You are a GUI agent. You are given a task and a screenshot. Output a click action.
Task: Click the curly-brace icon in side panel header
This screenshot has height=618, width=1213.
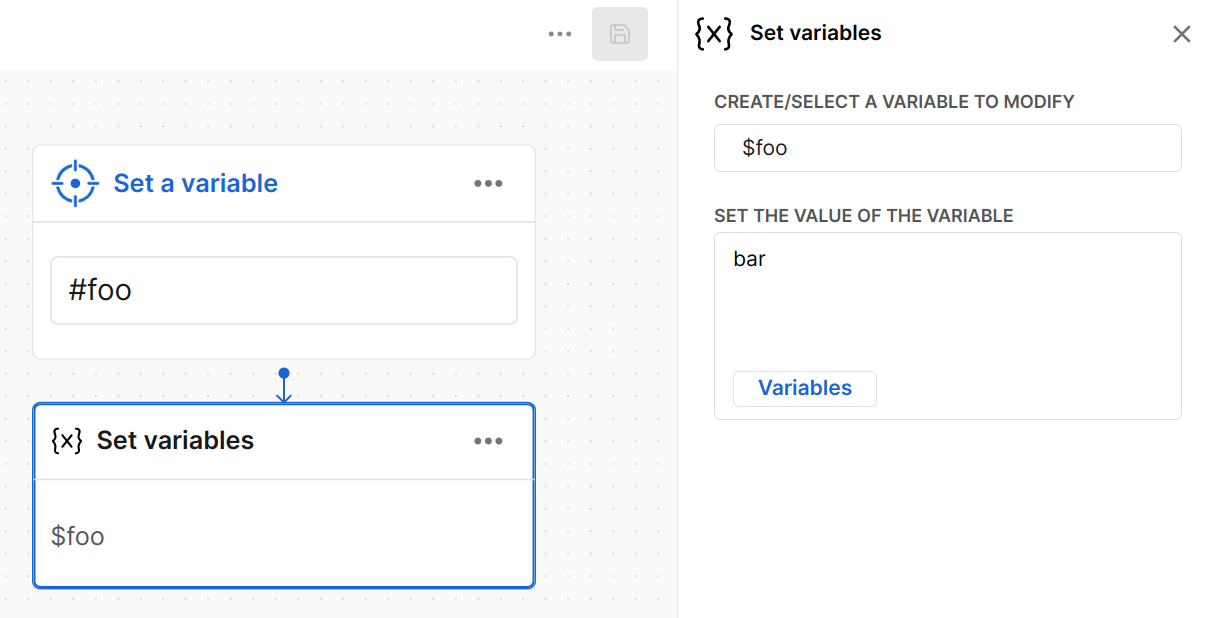[x=714, y=34]
